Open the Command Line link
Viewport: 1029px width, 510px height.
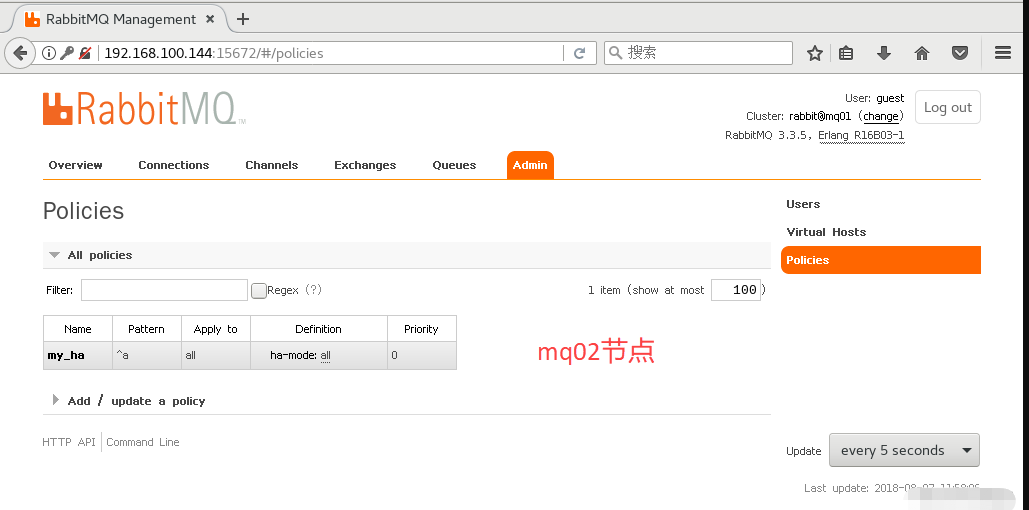142,442
